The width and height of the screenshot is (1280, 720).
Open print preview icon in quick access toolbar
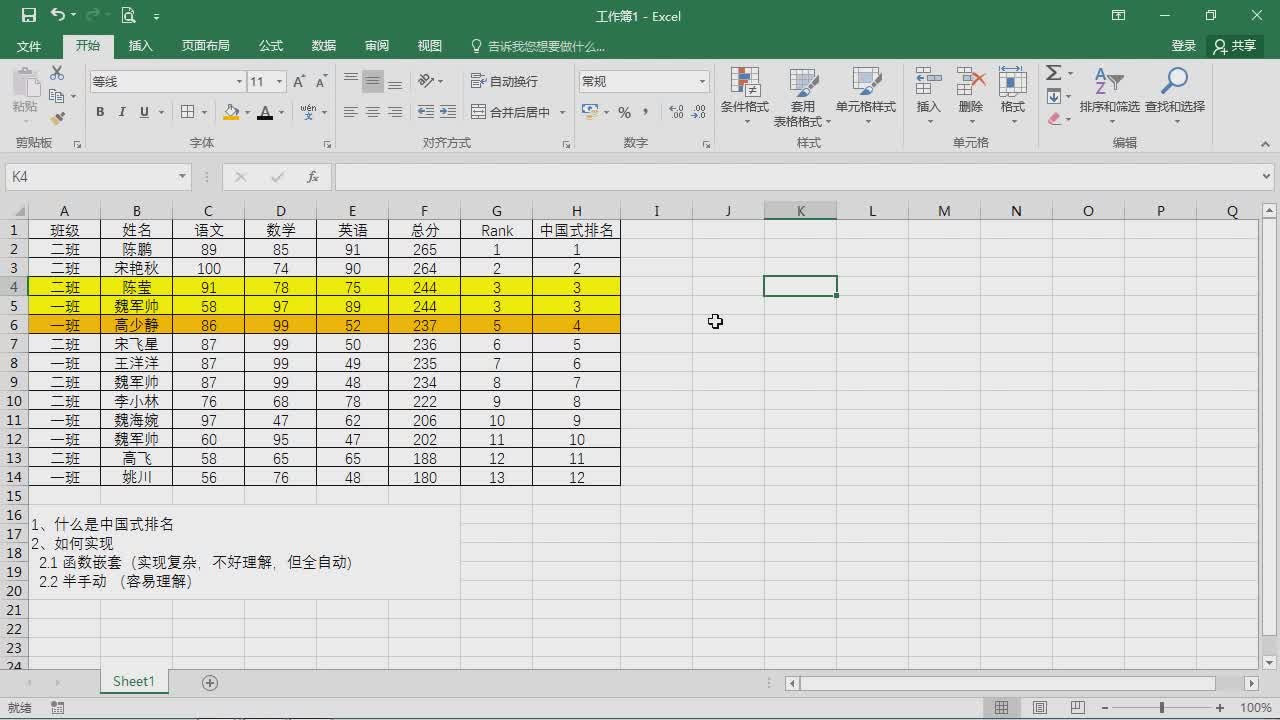(x=128, y=15)
